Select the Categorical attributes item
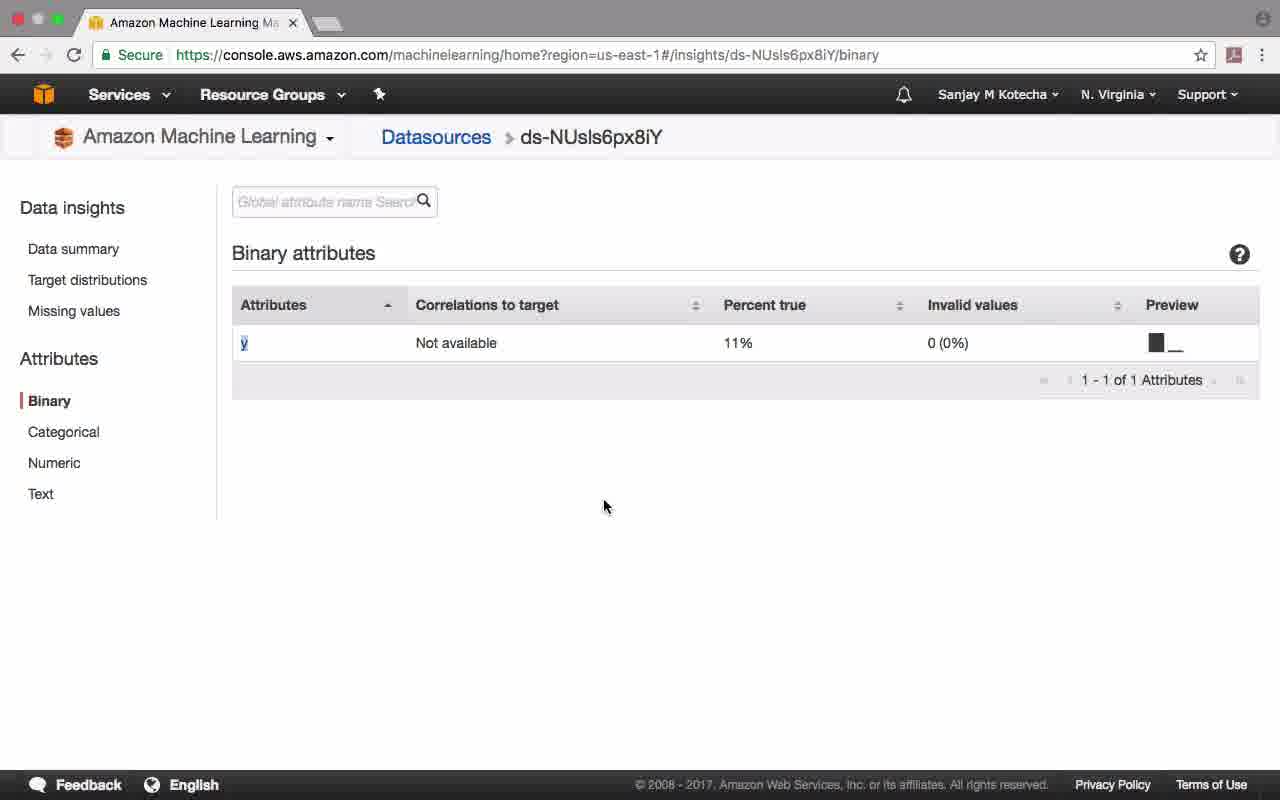Image resolution: width=1280 pixels, height=800 pixels. [x=64, y=432]
